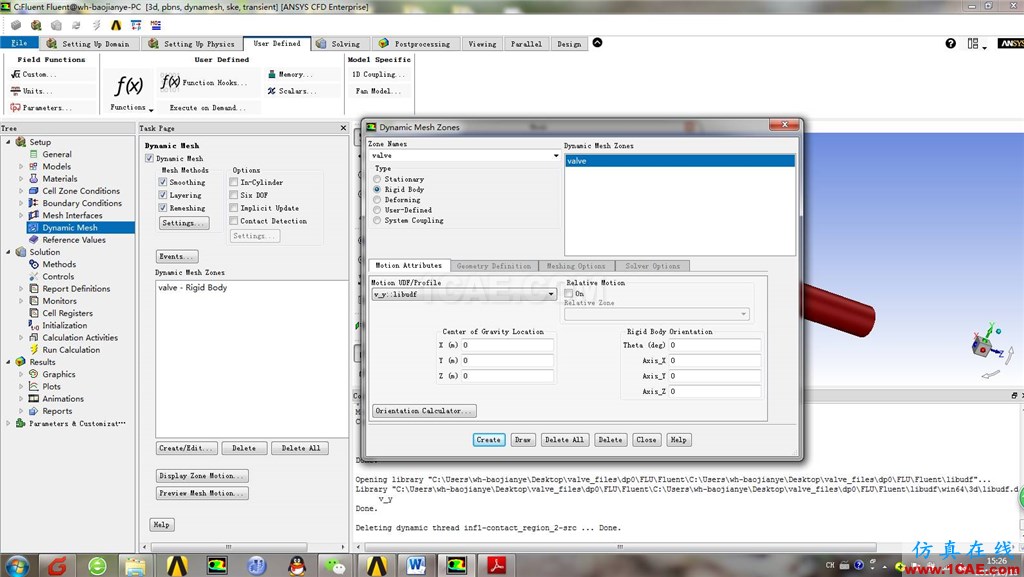Screen dimensions: 1024x577
Task: Open the Parameters item in ribbon
Action: (40, 108)
